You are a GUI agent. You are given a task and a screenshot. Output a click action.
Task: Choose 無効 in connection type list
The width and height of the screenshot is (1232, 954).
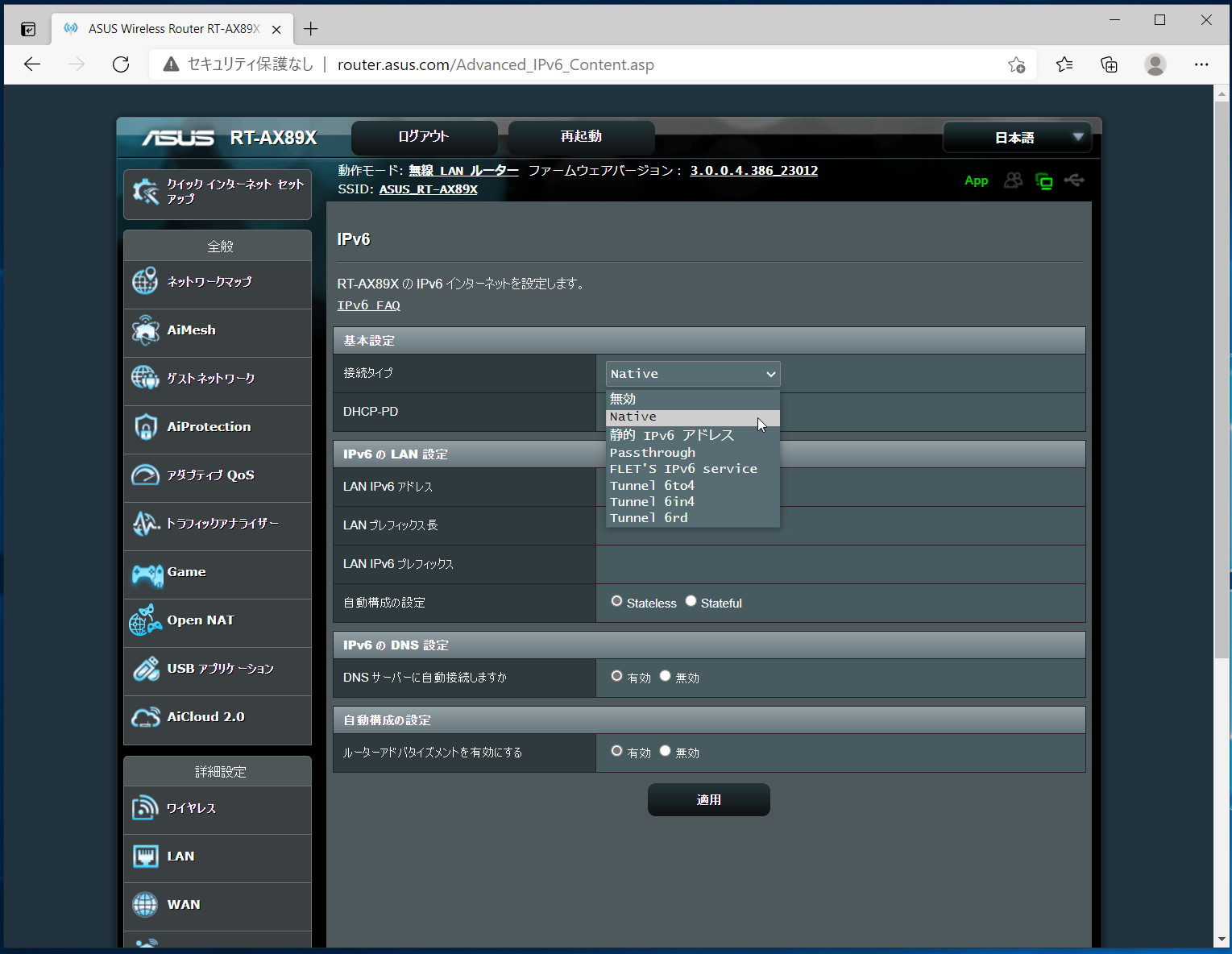tap(692, 399)
